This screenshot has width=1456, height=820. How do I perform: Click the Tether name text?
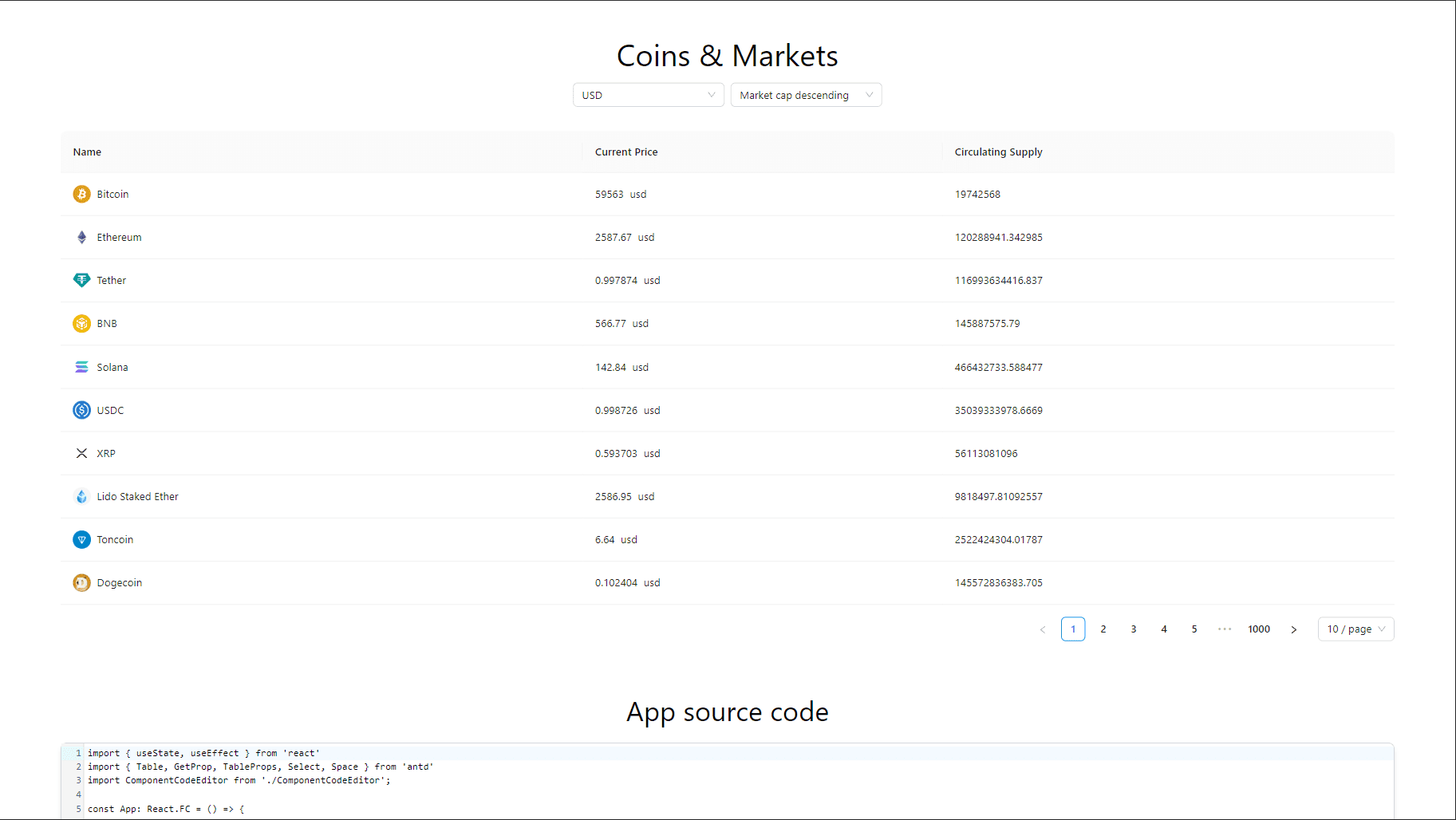[x=111, y=280]
